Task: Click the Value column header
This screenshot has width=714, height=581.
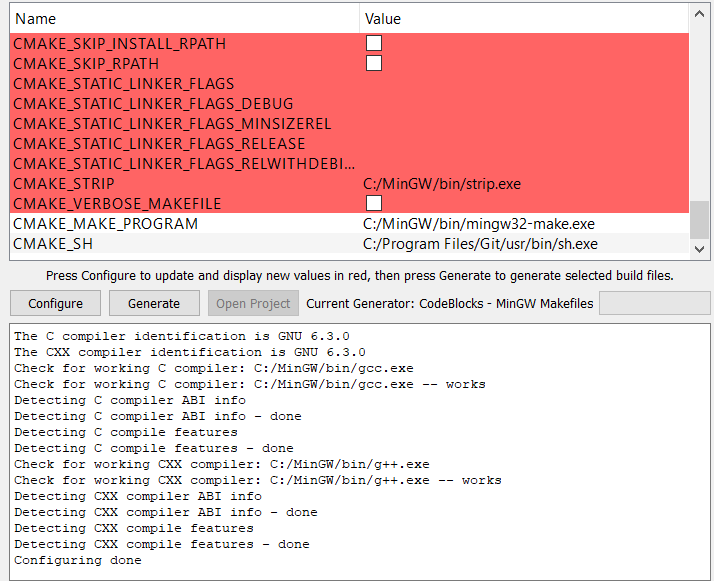Action: [524, 19]
